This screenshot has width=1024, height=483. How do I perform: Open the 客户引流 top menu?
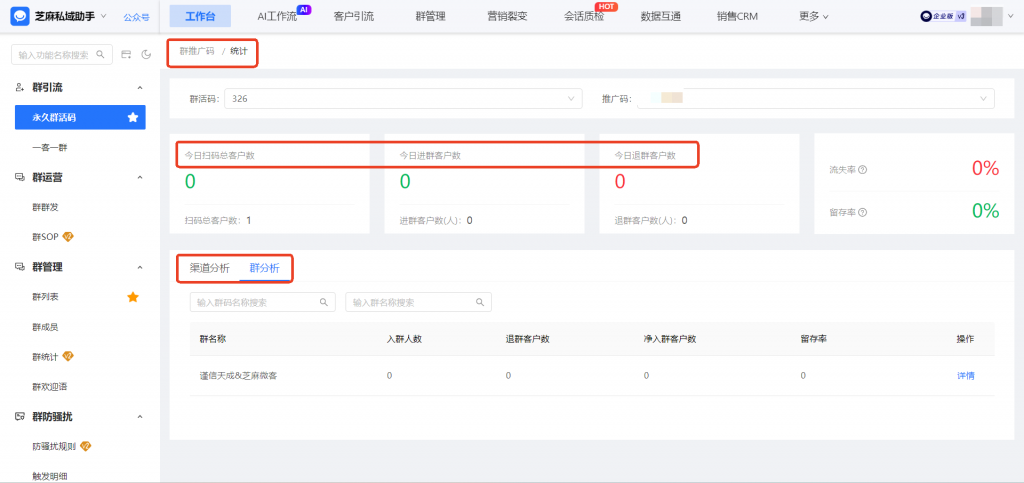tap(353, 16)
